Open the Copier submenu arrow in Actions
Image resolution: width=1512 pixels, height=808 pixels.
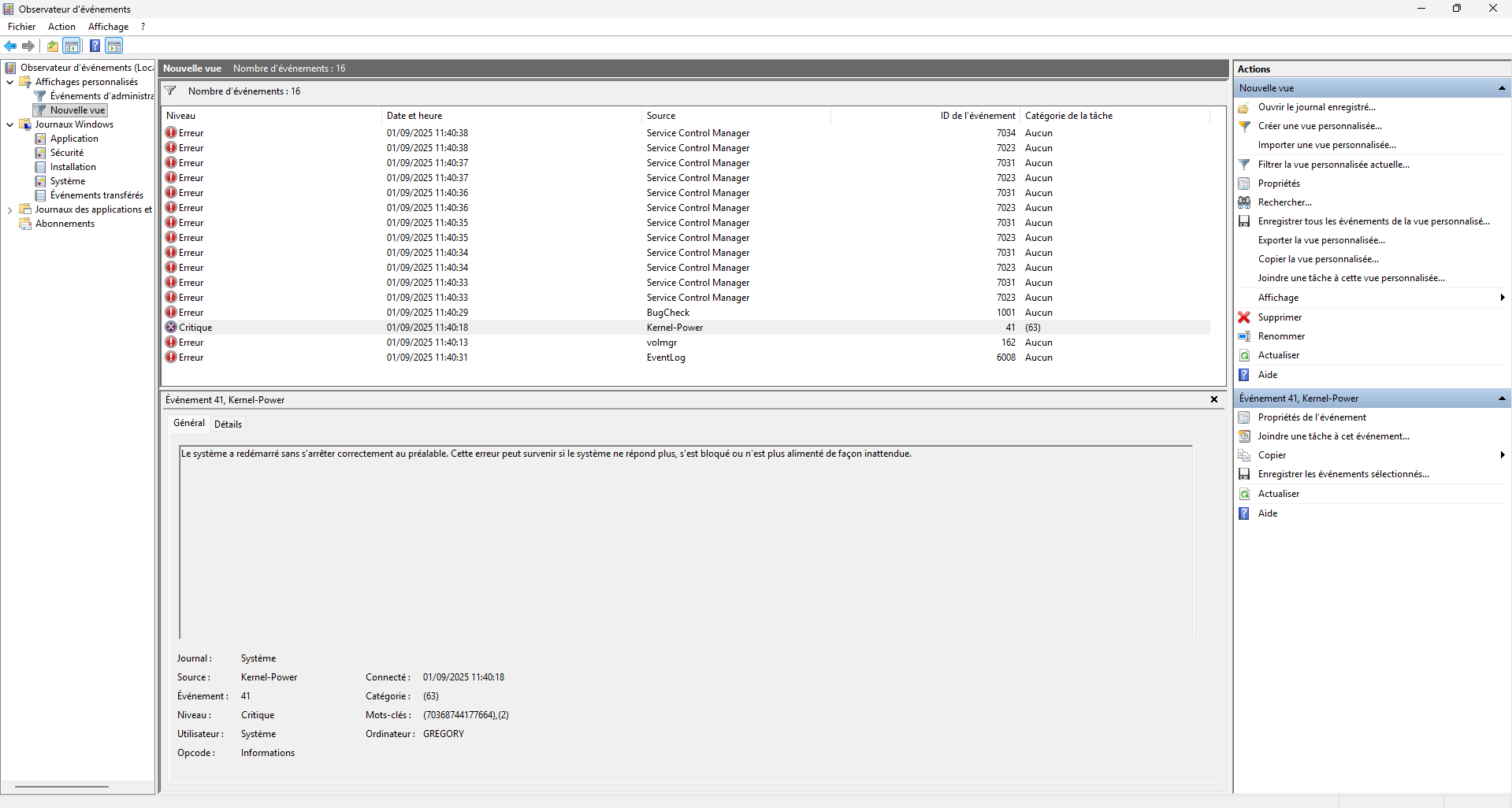[1503, 455]
